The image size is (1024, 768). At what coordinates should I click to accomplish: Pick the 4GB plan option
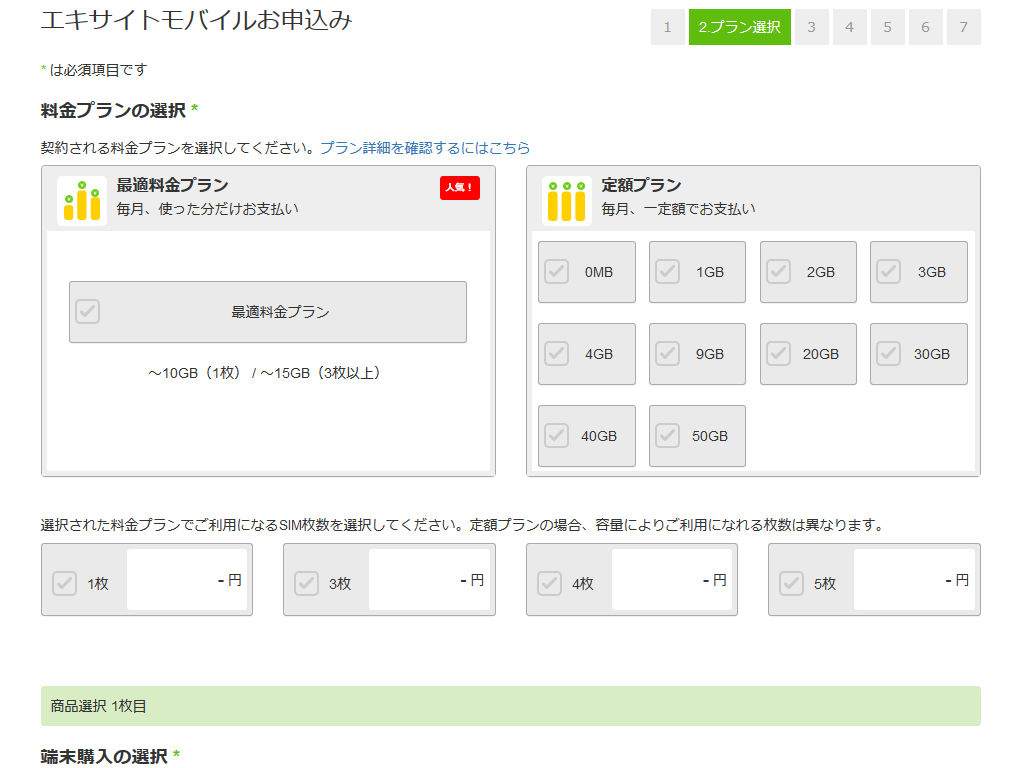click(586, 354)
